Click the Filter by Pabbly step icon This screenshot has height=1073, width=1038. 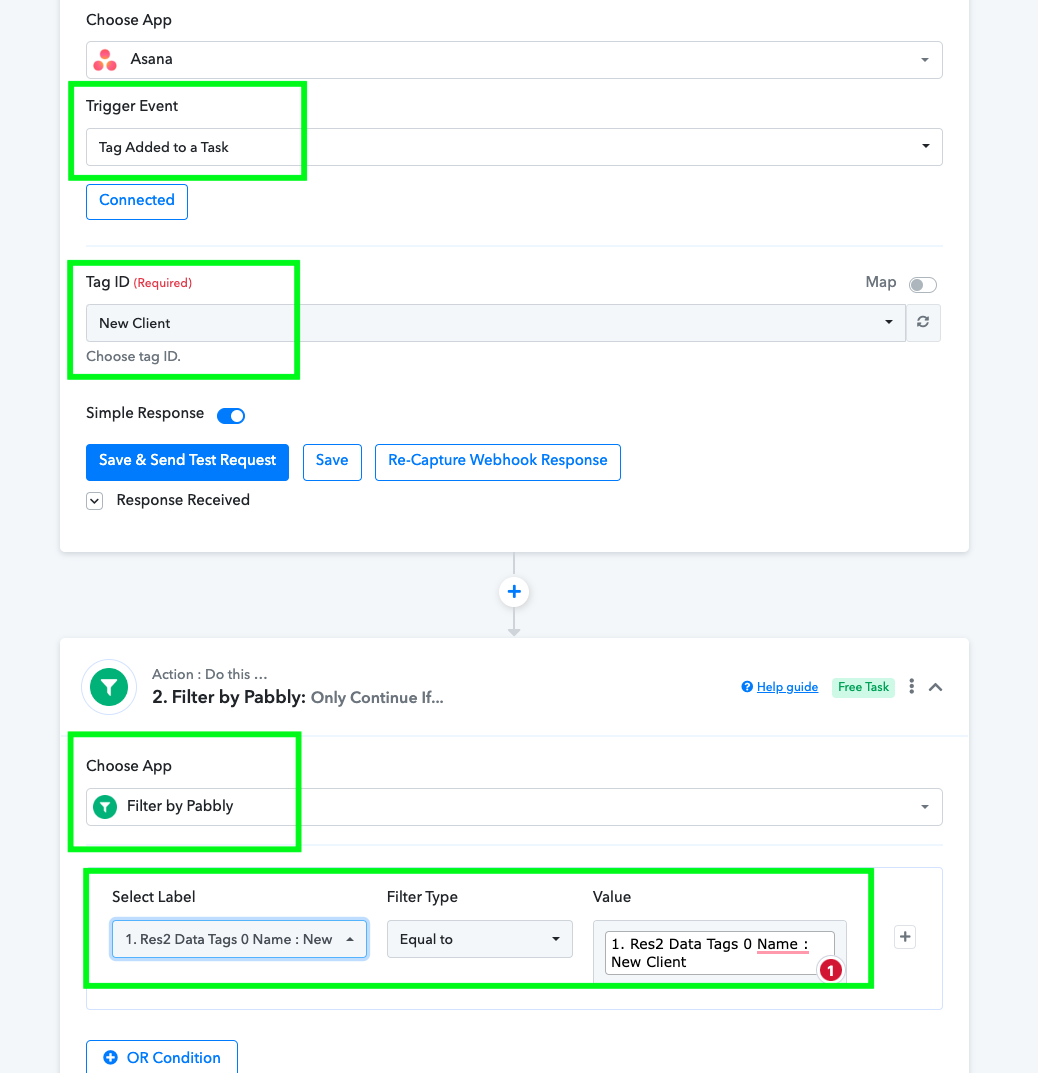click(x=109, y=686)
